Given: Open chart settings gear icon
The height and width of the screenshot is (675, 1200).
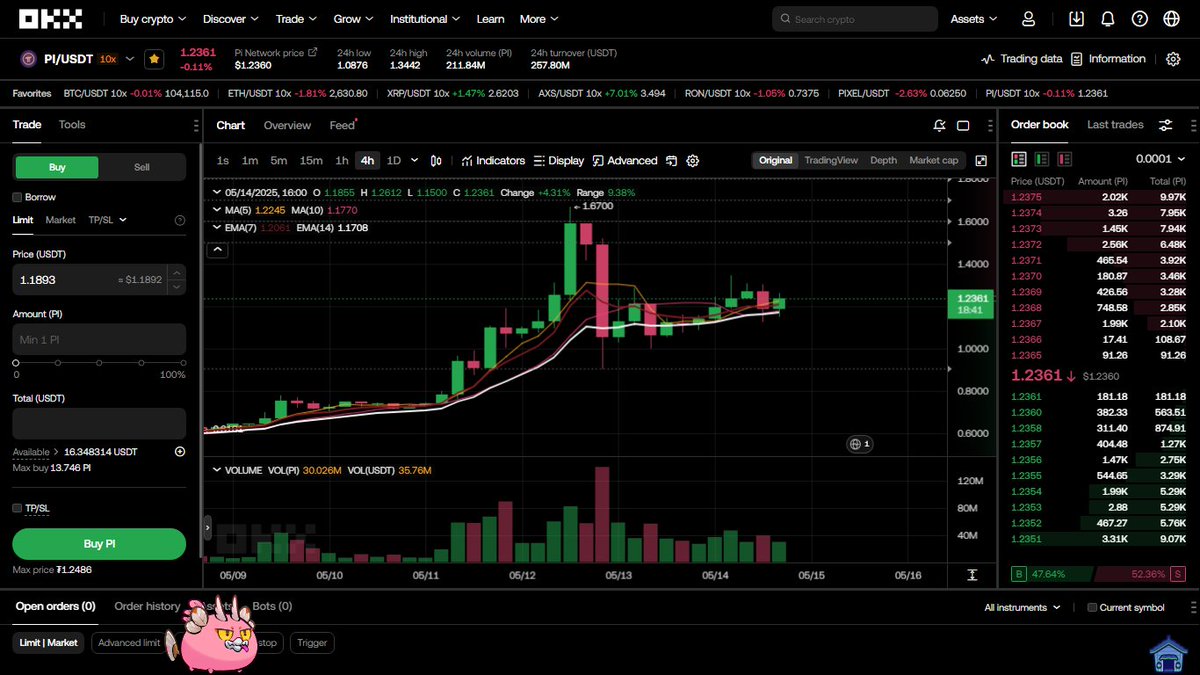Looking at the screenshot, I should point(693,160).
